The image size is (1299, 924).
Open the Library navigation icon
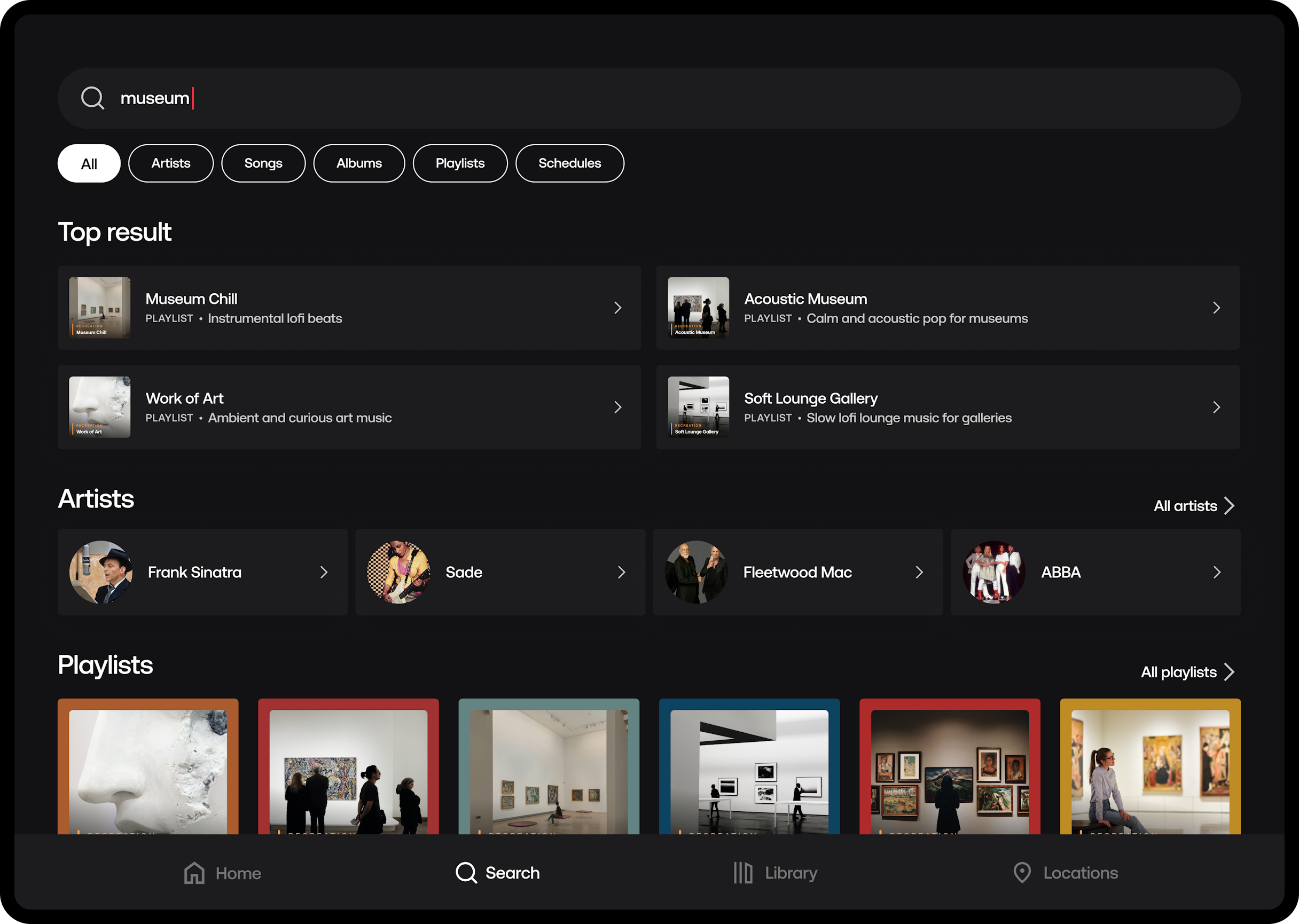tap(742, 873)
